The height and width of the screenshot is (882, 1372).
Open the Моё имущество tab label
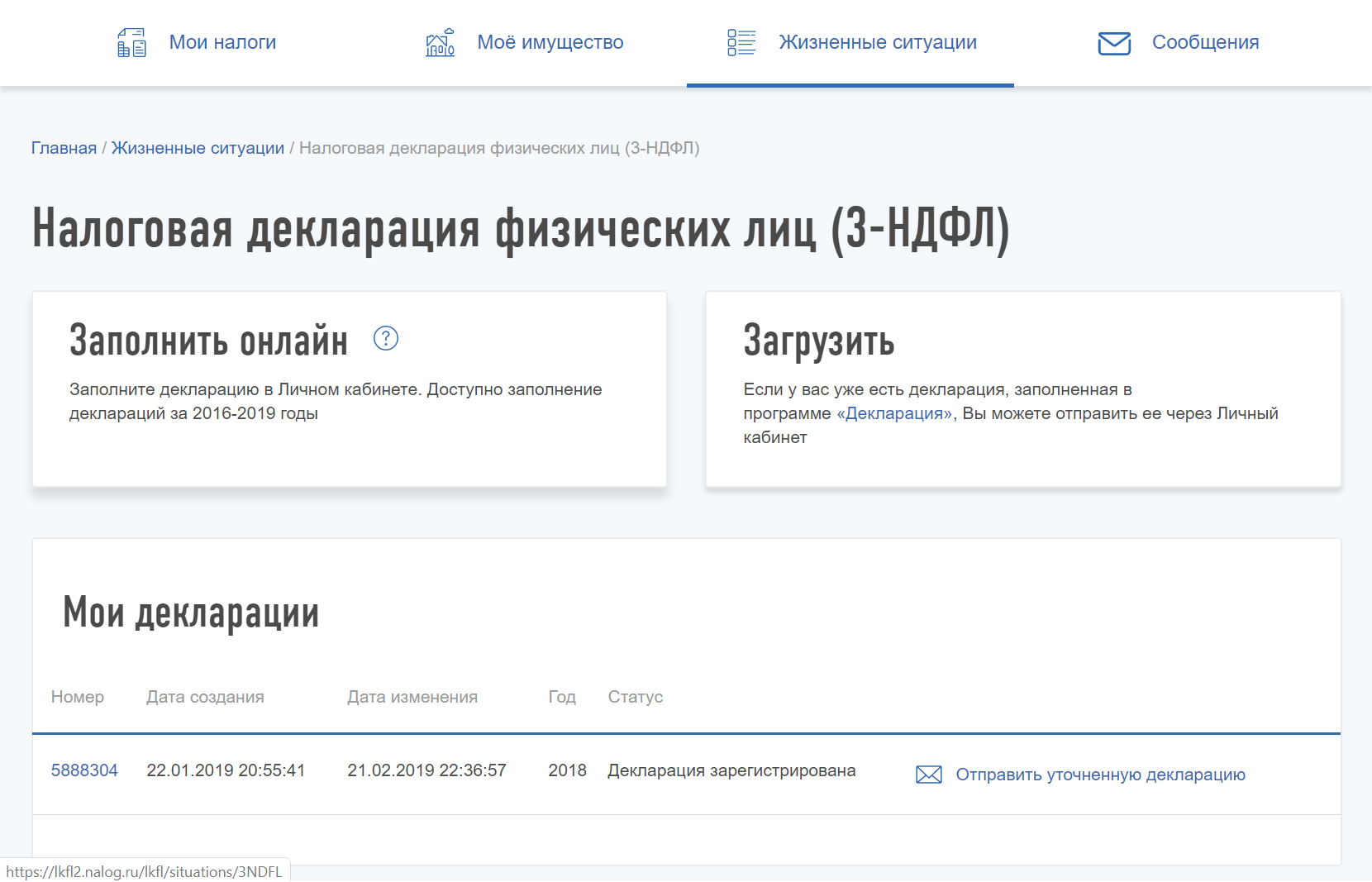coord(550,42)
